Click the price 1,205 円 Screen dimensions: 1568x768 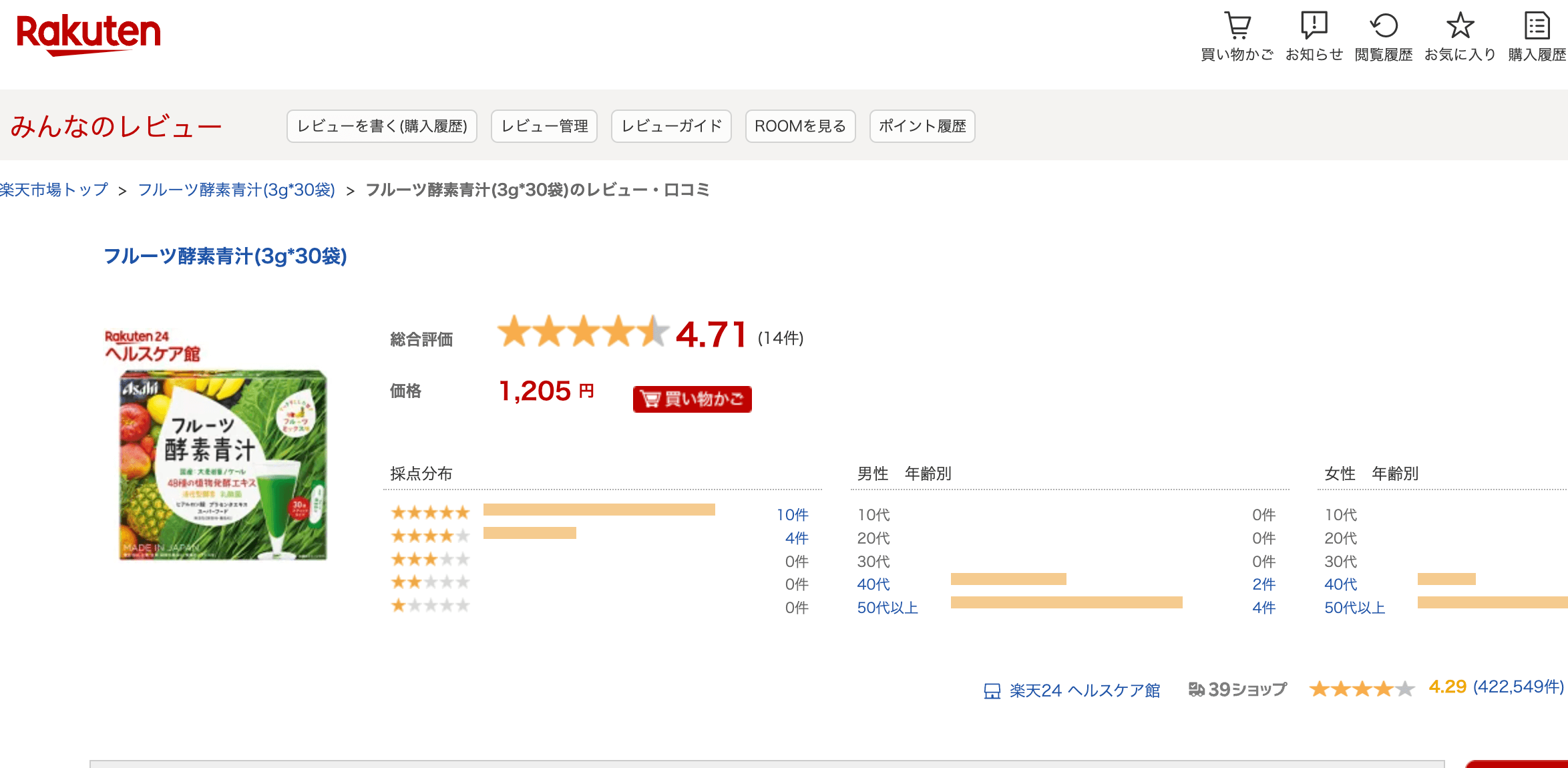coord(546,391)
